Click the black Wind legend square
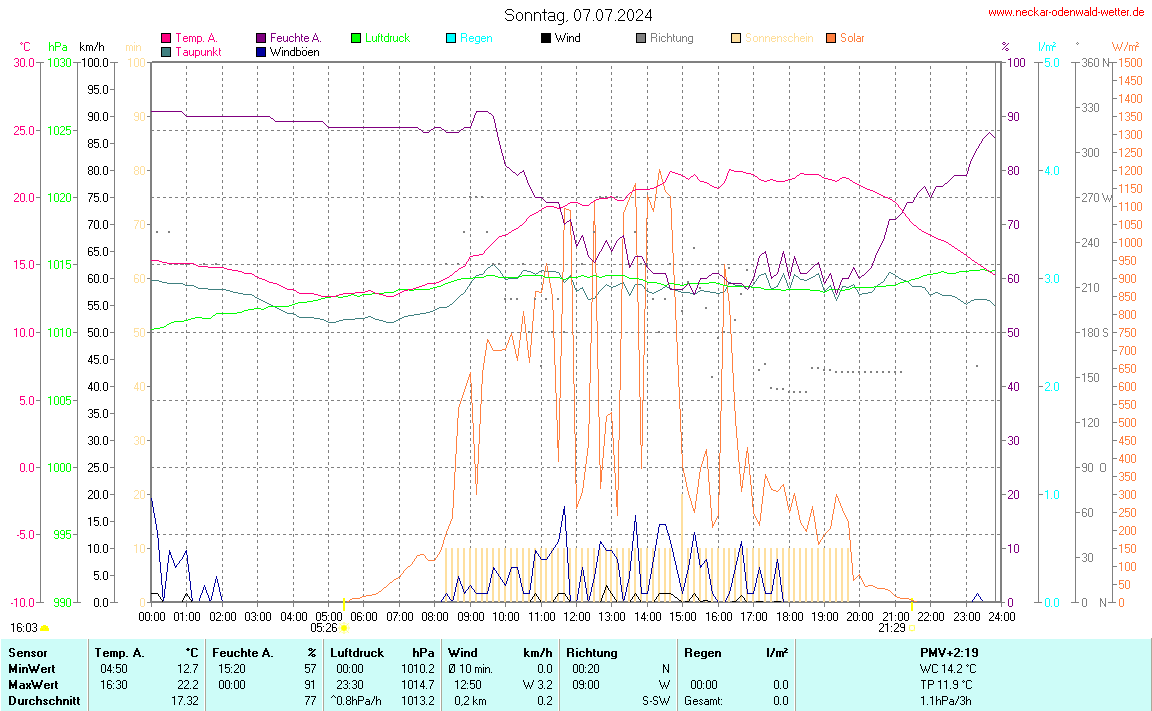 pos(546,38)
